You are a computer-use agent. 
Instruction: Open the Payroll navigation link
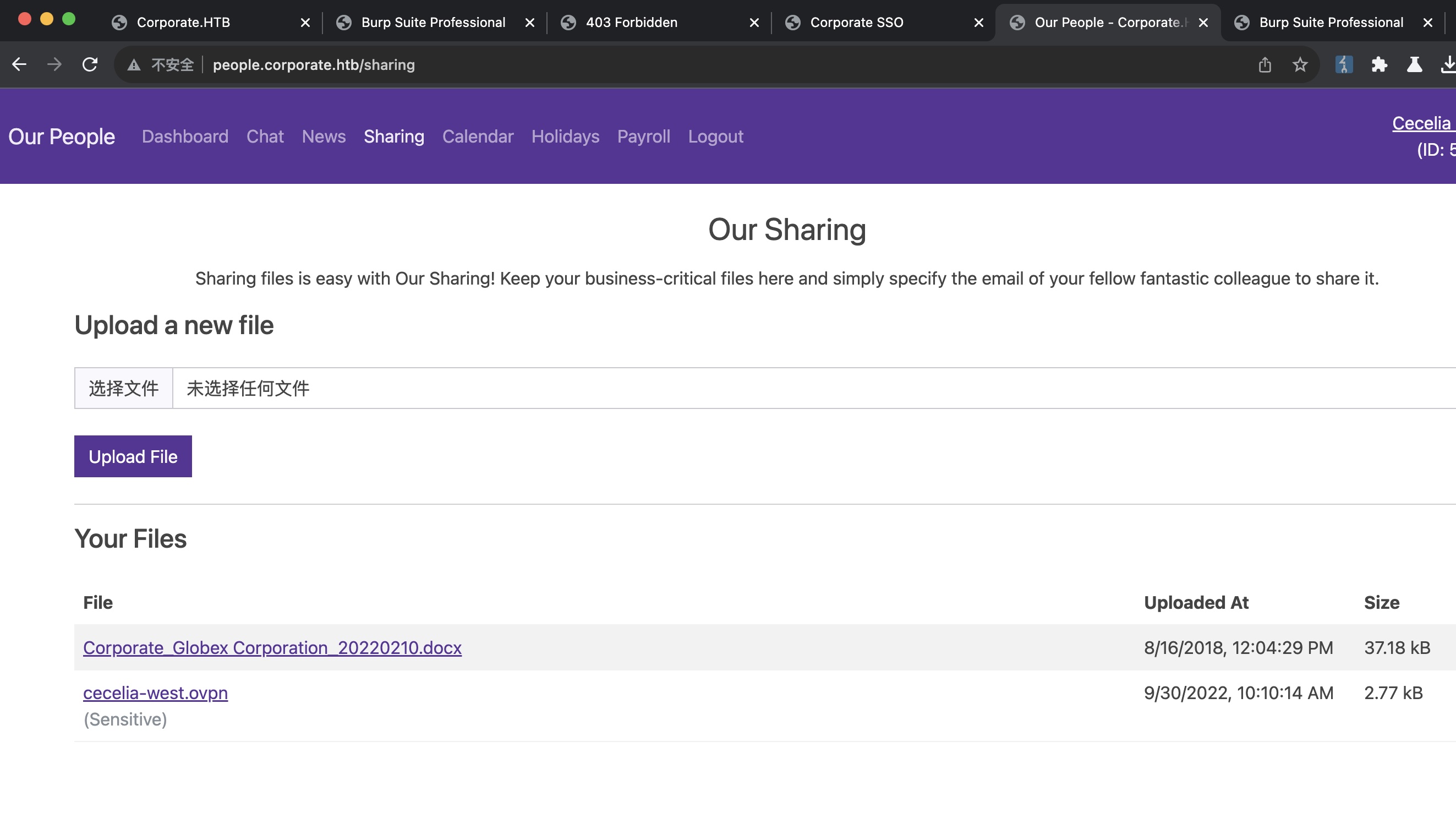coord(643,136)
